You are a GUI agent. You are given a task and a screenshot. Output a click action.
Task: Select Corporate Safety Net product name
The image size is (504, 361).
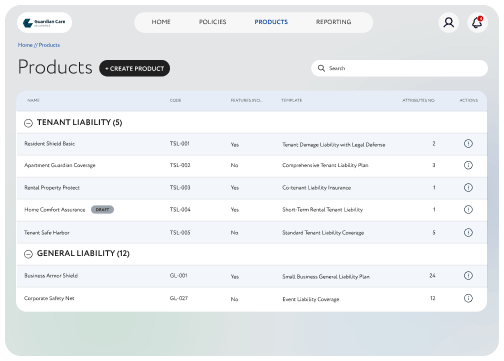point(49,298)
